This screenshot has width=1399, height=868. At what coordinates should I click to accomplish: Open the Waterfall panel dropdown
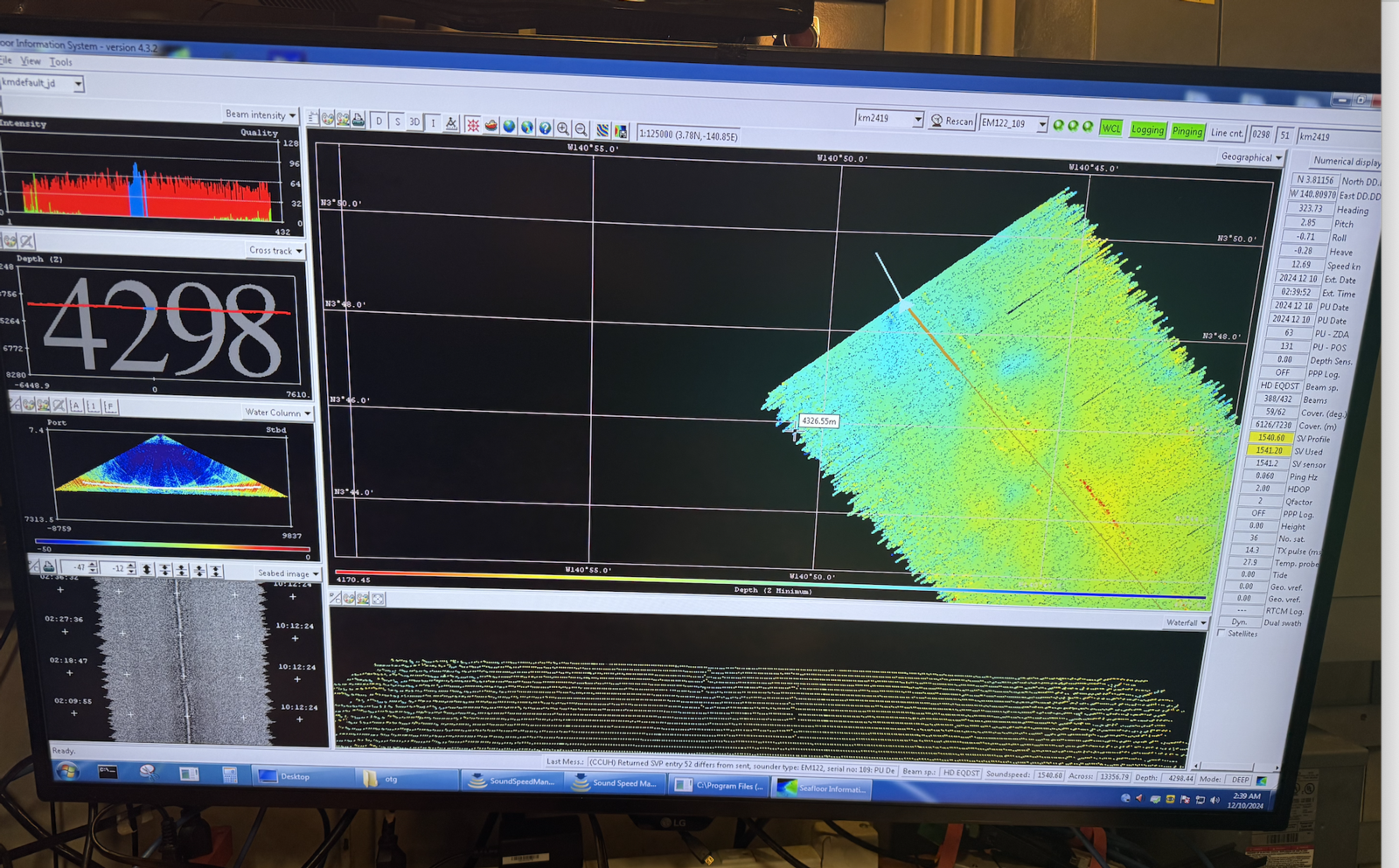1187,622
